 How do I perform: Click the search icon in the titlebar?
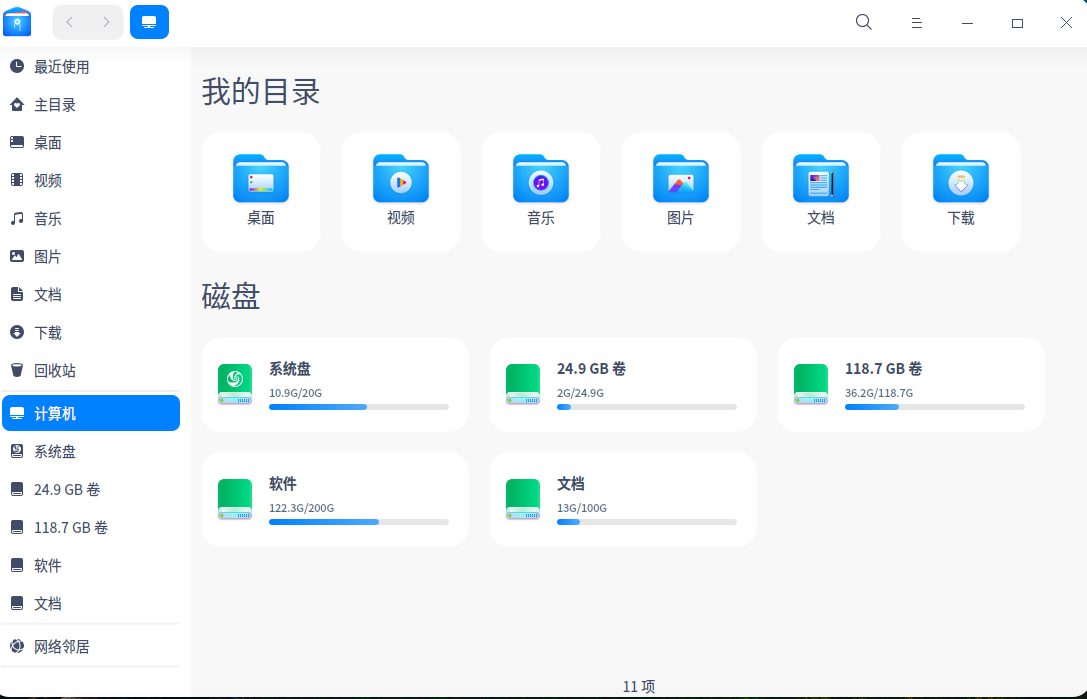(863, 21)
